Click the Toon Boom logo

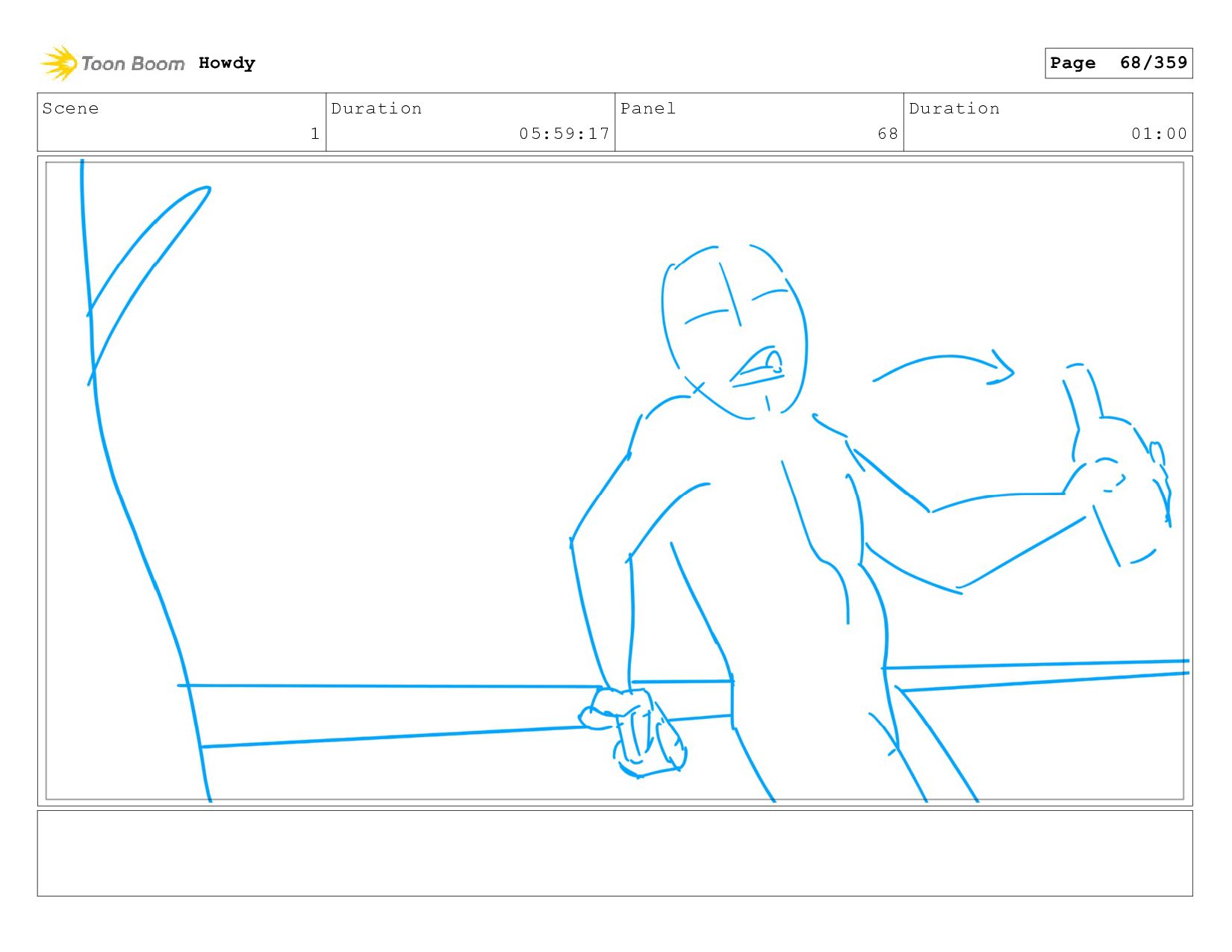pos(112,63)
